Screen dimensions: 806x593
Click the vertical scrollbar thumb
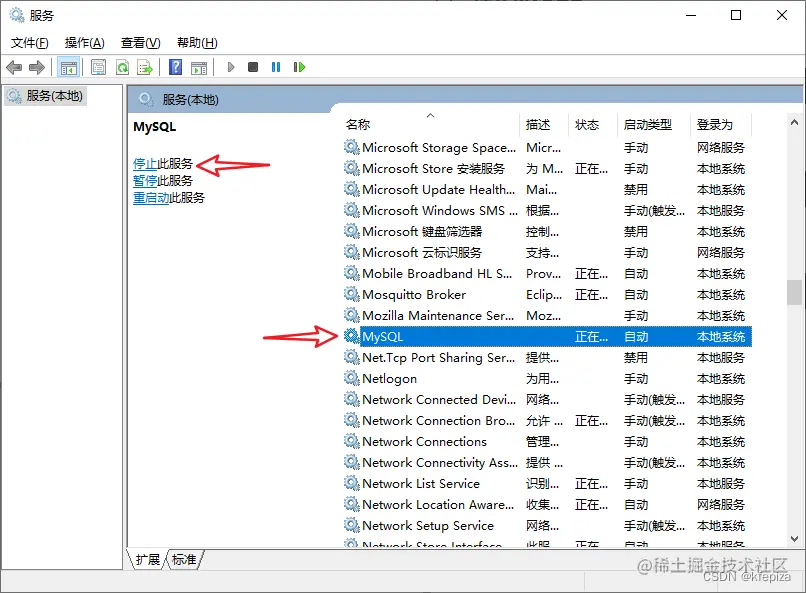pos(794,292)
